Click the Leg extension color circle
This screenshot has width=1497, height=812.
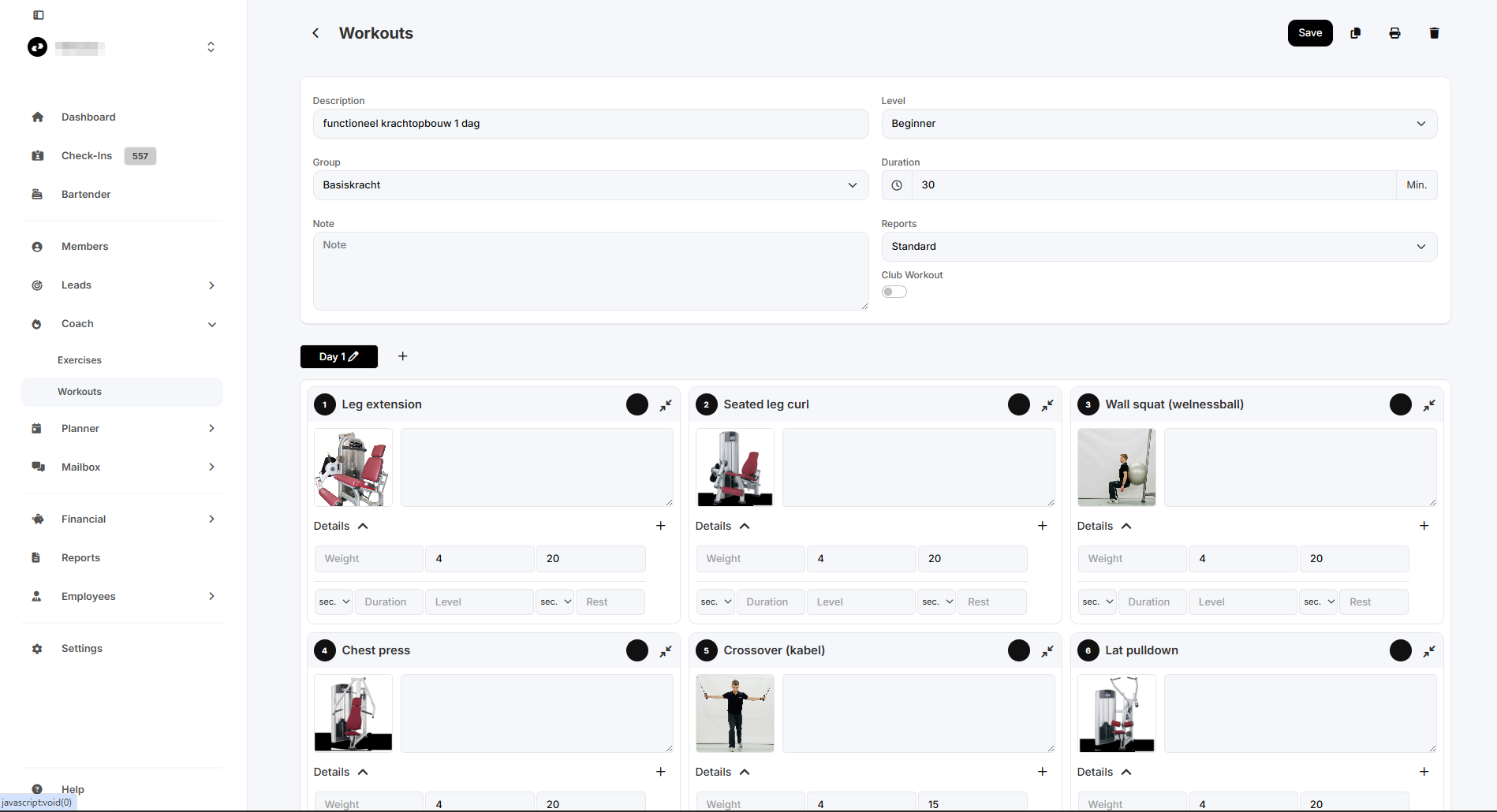pyautogui.click(x=637, y=404)
